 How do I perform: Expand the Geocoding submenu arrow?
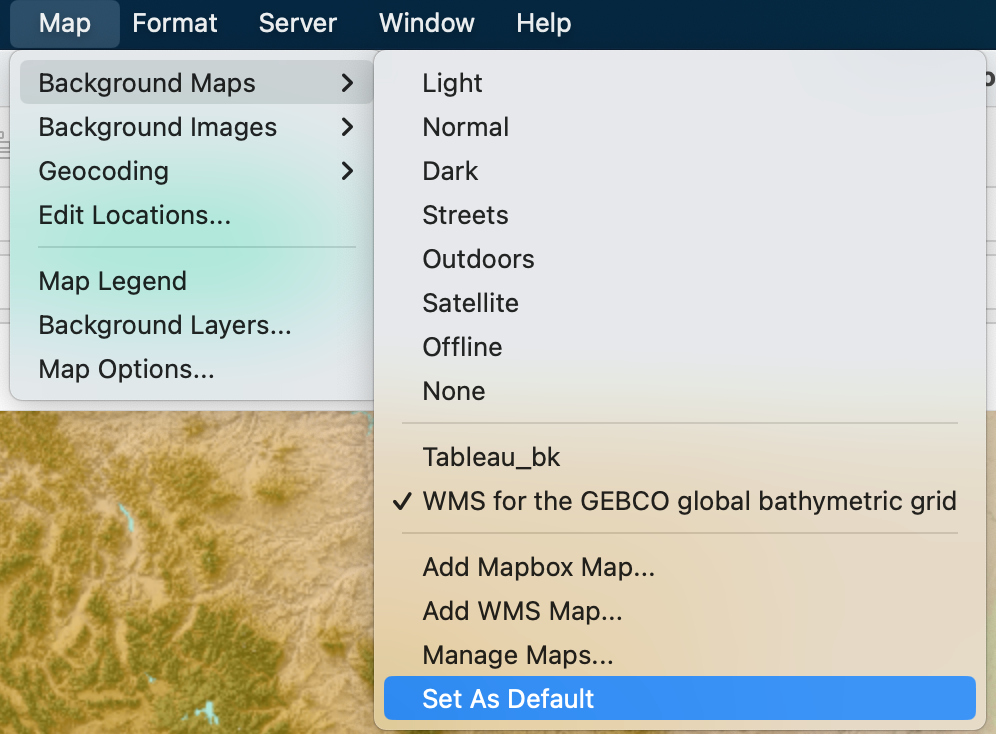click(347, 171)
